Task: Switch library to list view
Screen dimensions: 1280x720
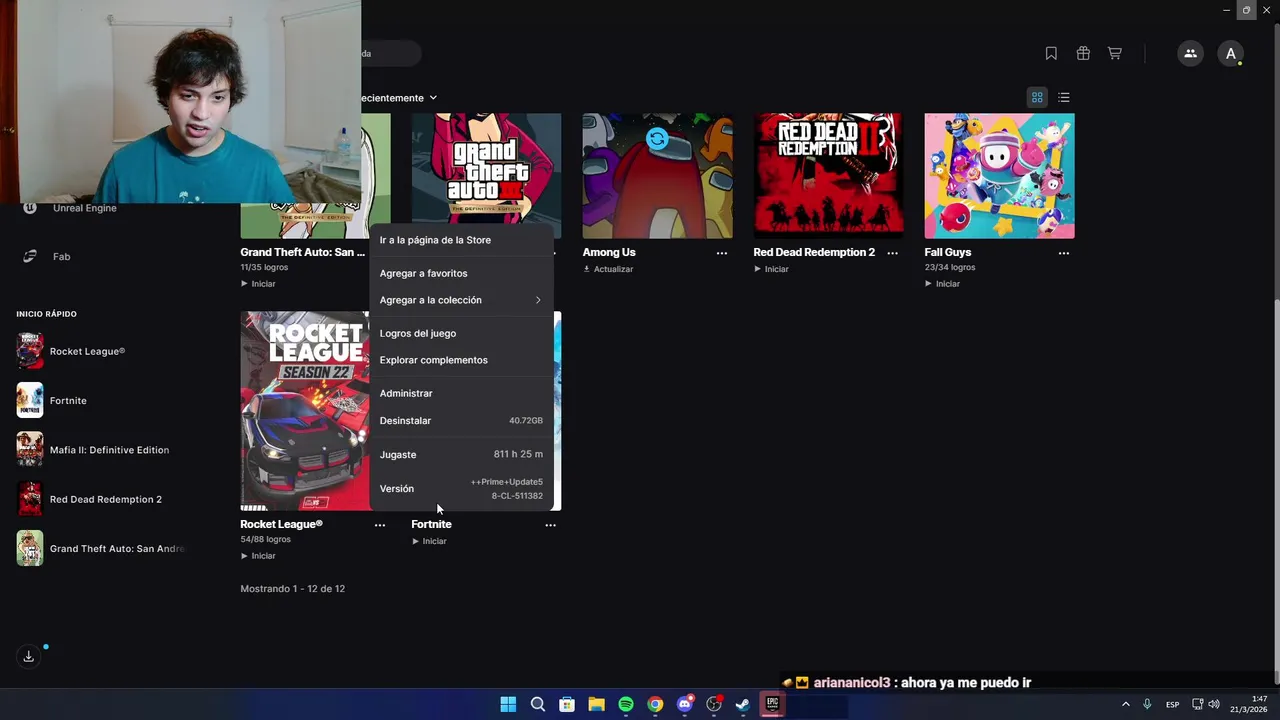Action: [1064, 97]
